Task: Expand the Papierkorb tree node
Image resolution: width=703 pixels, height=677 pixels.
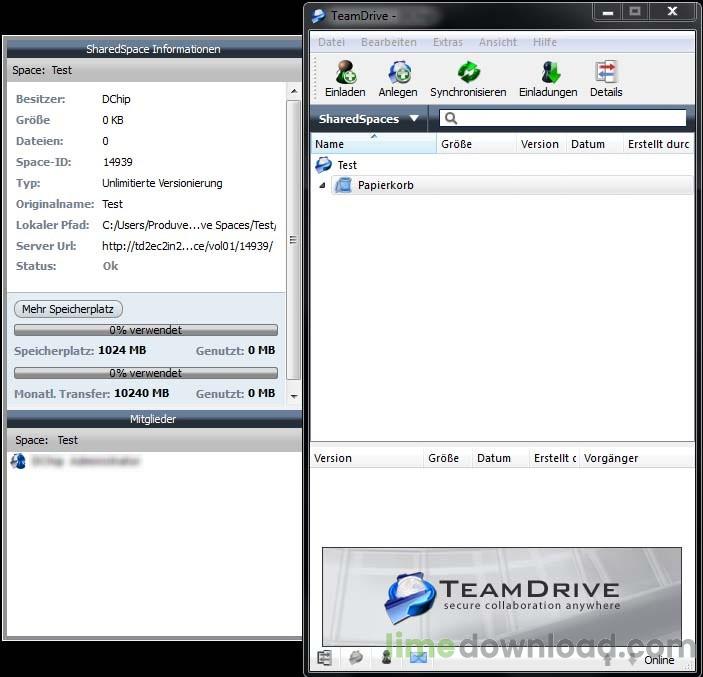Action: coord(322,185)
